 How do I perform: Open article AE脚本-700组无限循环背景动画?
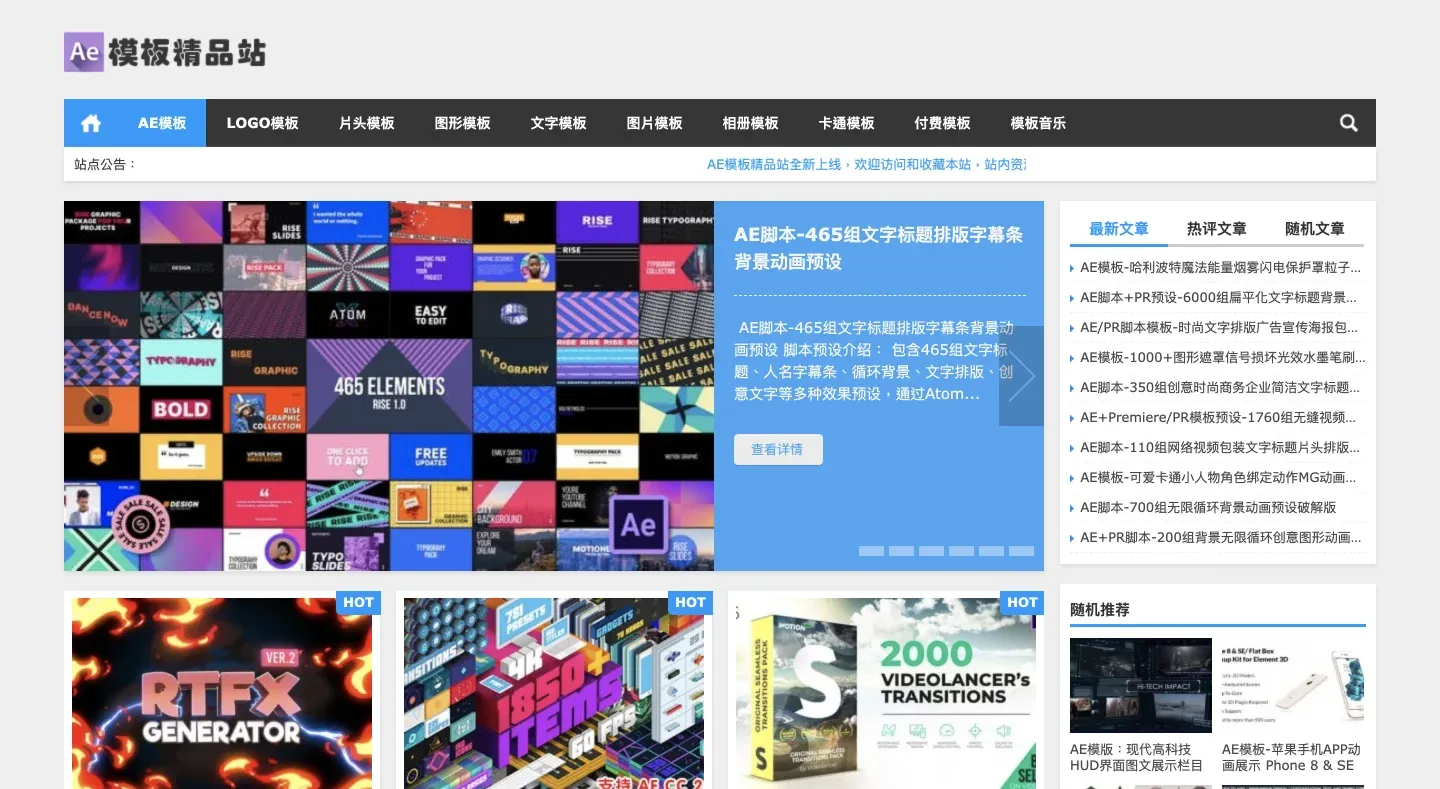tap(1208, 508)
